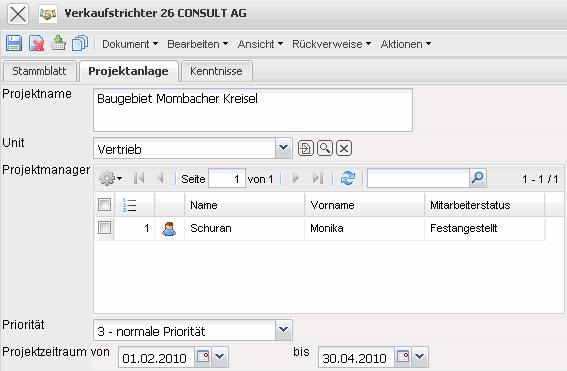
Task: Refresh the Projektmanager list
Action: 348,178
